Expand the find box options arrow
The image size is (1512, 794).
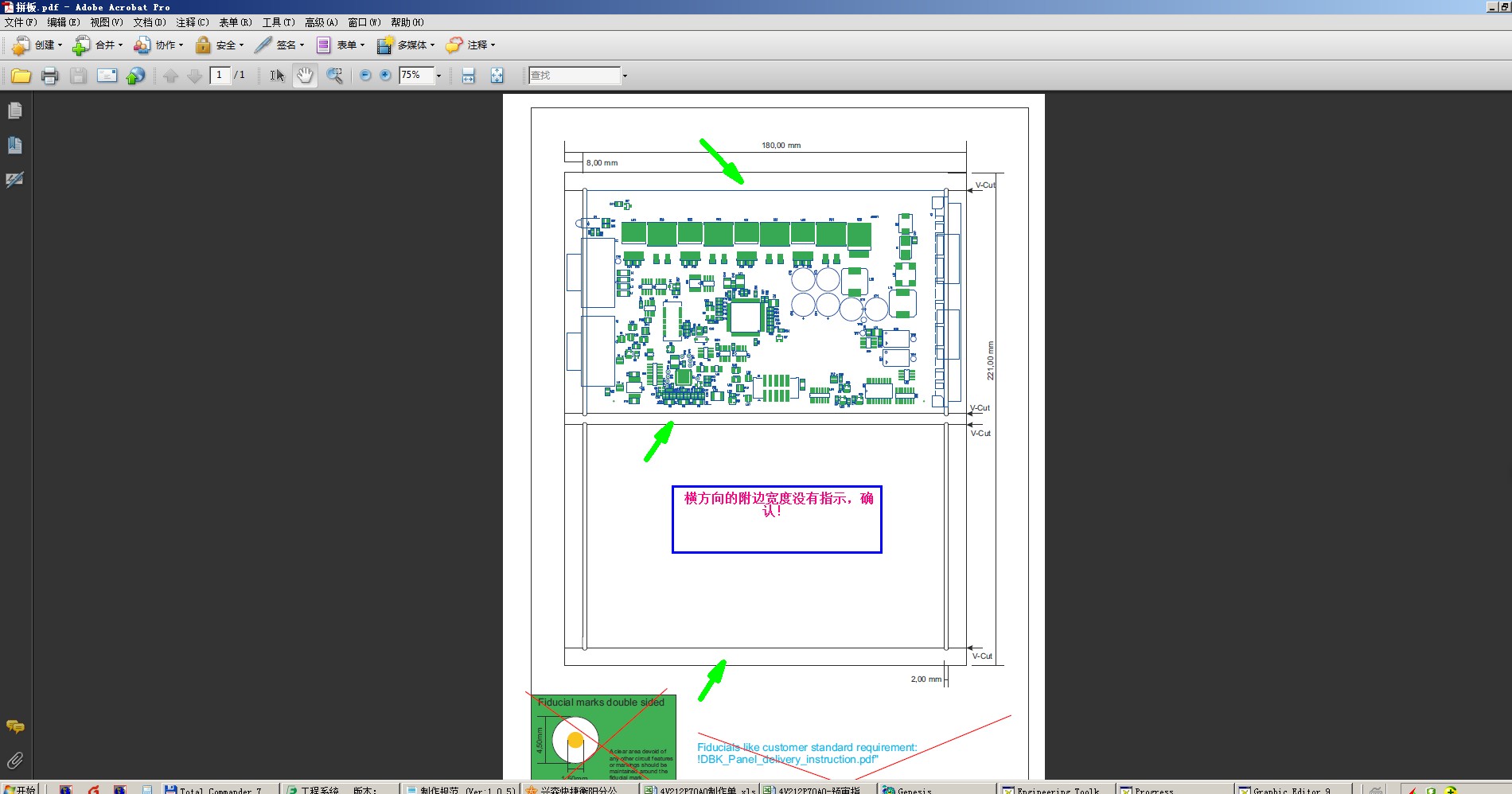pyautogui.click(x=625, y=76)
